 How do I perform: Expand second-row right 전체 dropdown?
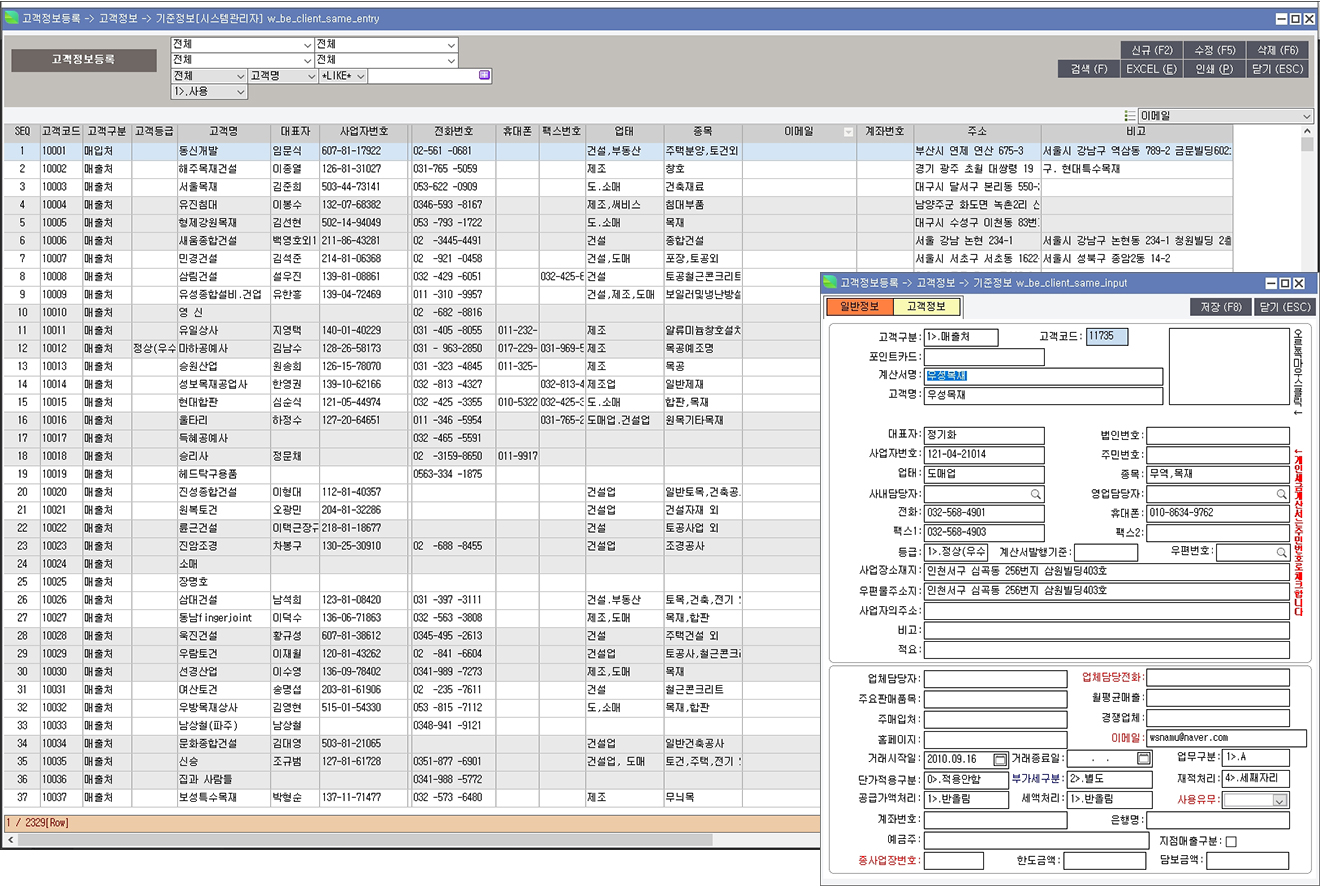pyautogui.click(x=452, y=60)
